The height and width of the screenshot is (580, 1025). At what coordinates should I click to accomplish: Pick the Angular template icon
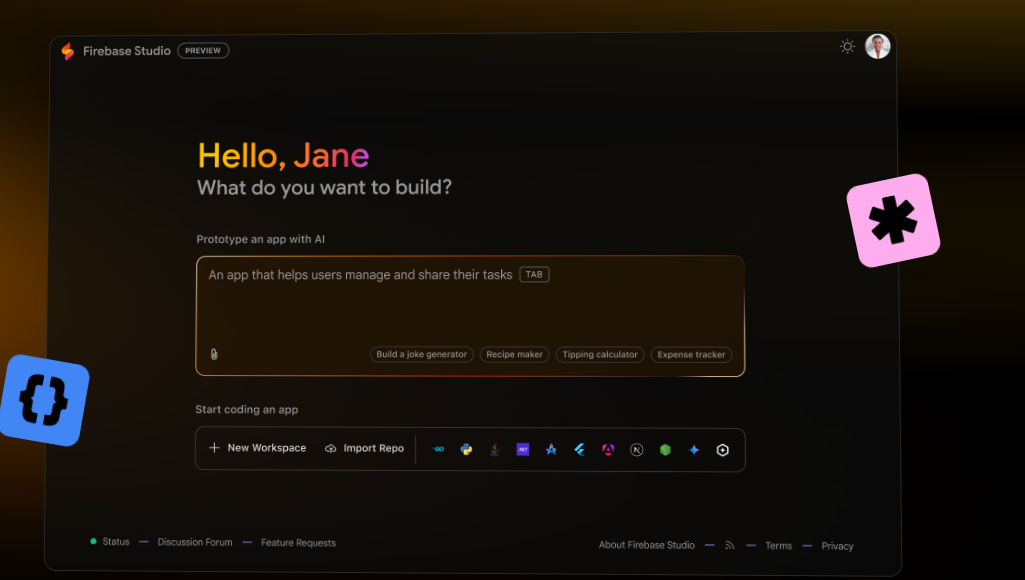[607, 450]
